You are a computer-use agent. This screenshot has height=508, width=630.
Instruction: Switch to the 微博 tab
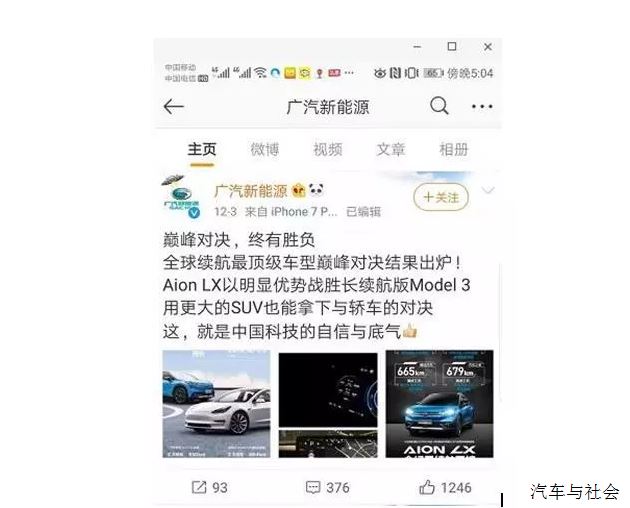point(264,150)
